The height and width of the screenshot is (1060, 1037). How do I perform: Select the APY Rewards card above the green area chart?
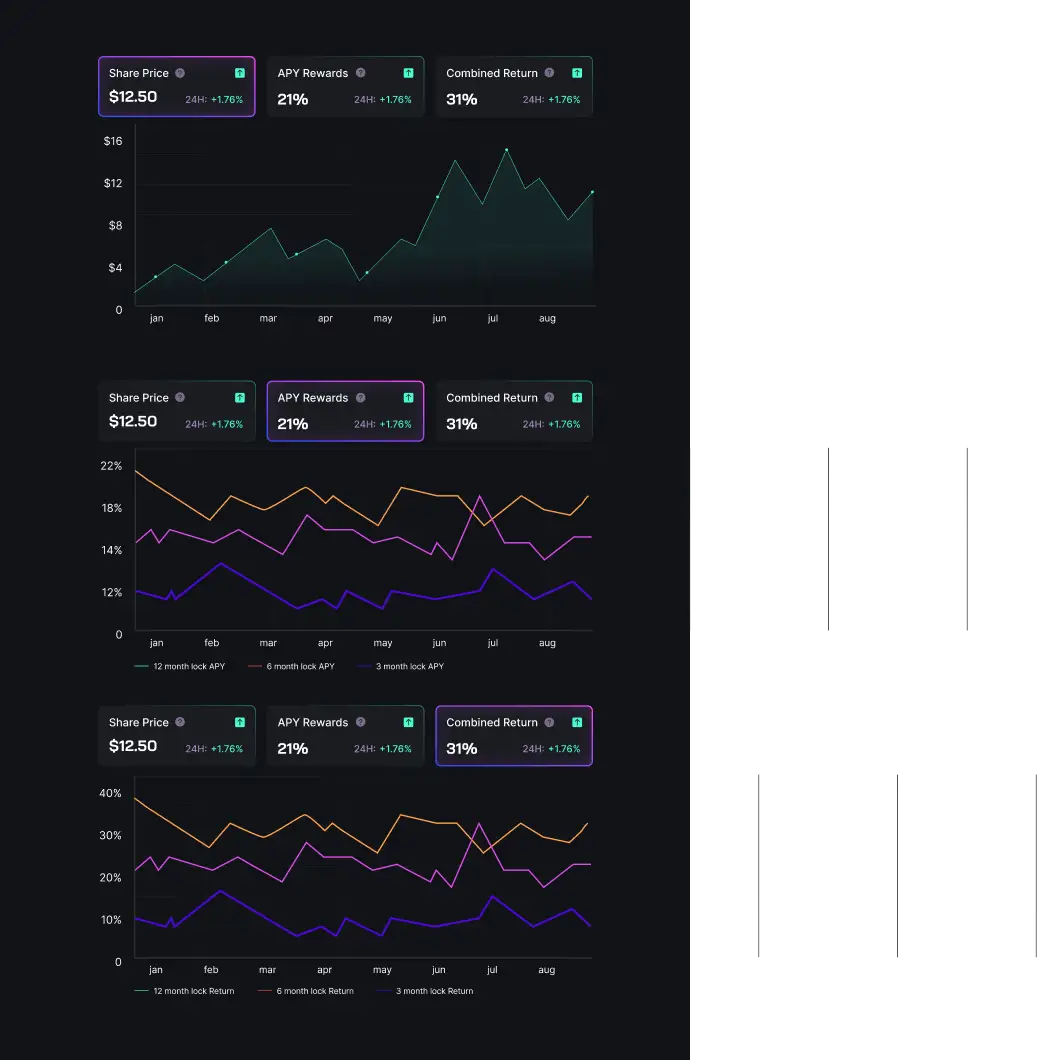pyautogui.click(x=345, y=87)
